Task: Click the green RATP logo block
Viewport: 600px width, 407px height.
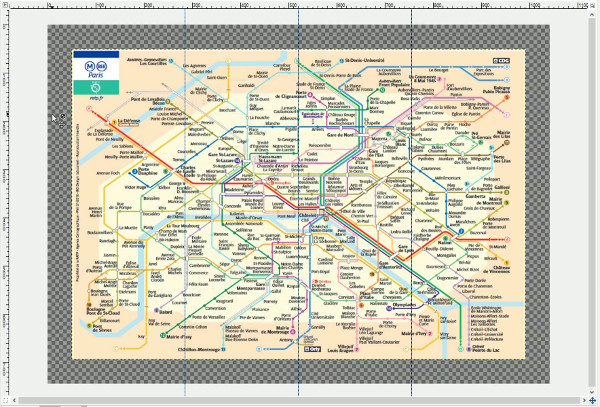Action: pos(96,87)
